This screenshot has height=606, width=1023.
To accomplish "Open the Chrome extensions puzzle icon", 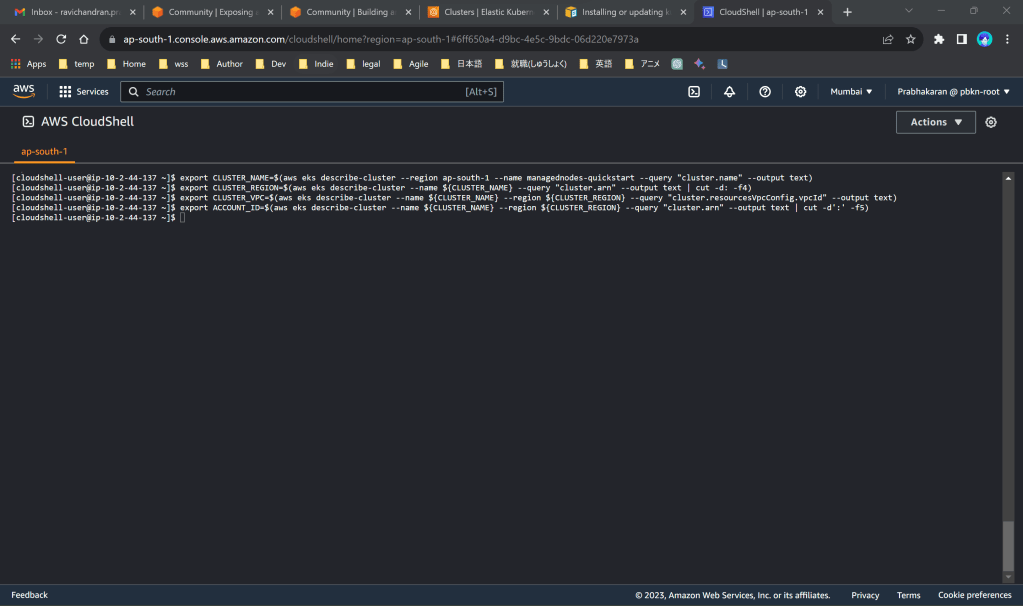I will point(939,39).
